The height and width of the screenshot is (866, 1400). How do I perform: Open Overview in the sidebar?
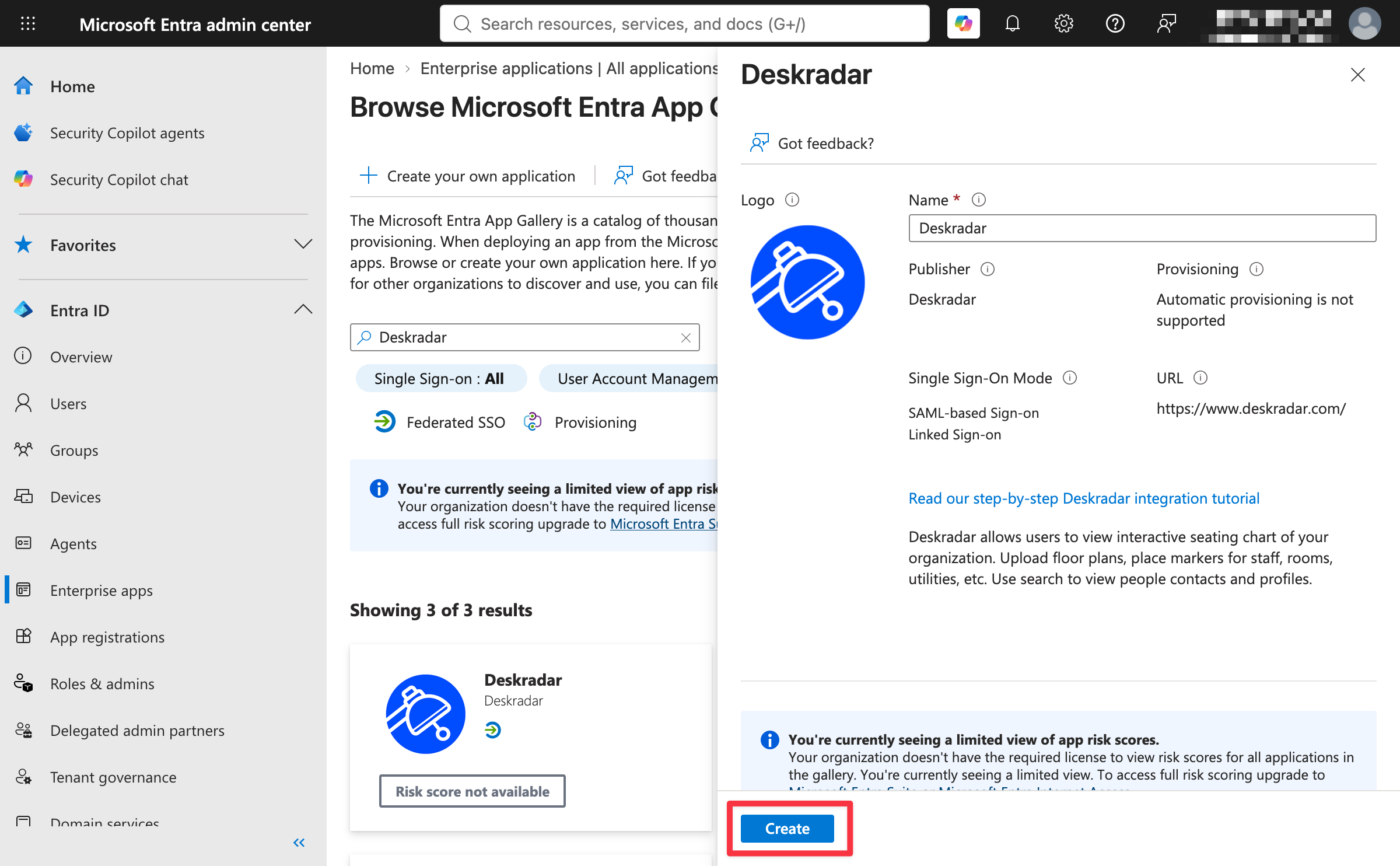(x=81, y=357)
